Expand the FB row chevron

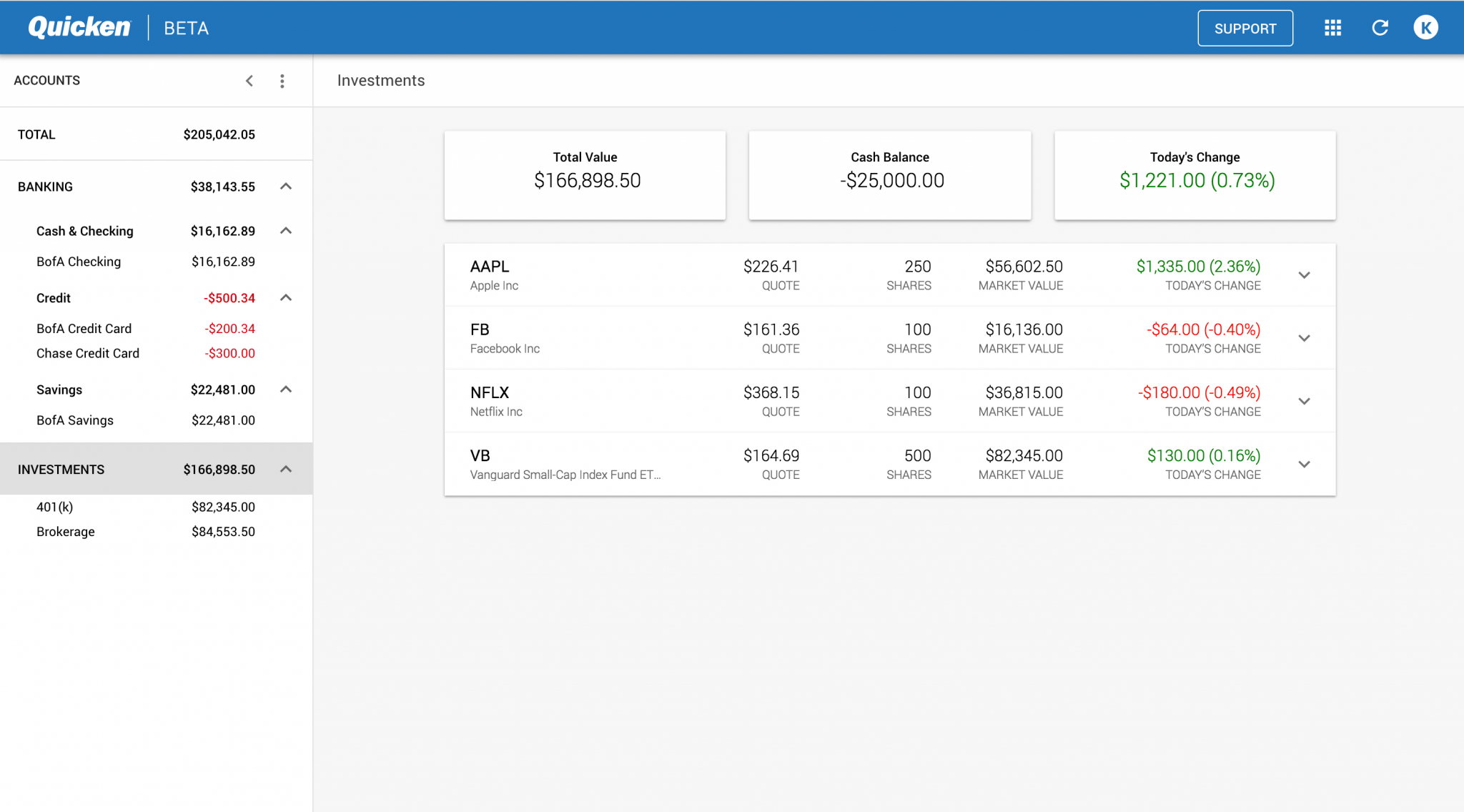[1305, 338]
